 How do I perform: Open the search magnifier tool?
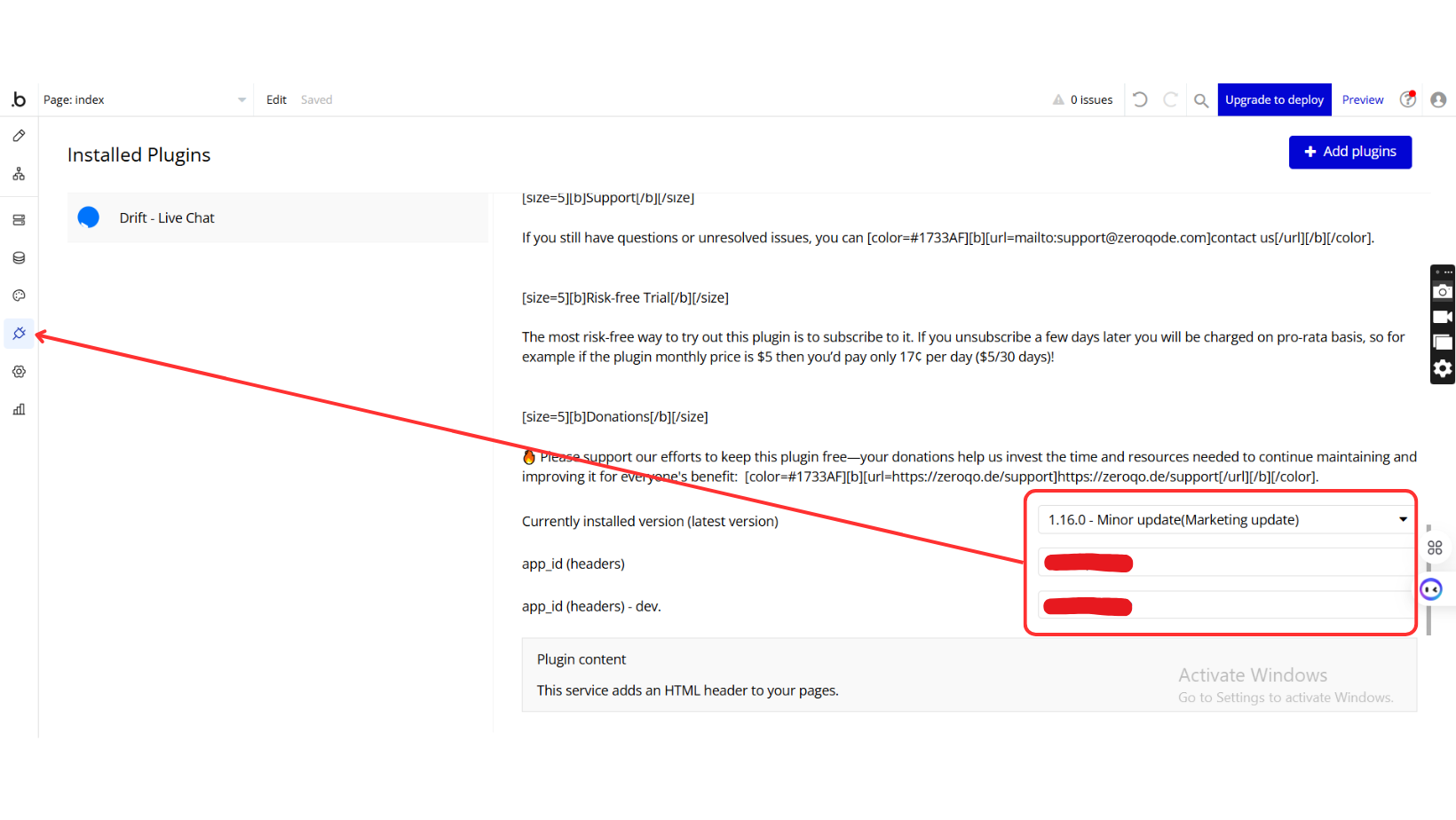tap(1201, 100)
